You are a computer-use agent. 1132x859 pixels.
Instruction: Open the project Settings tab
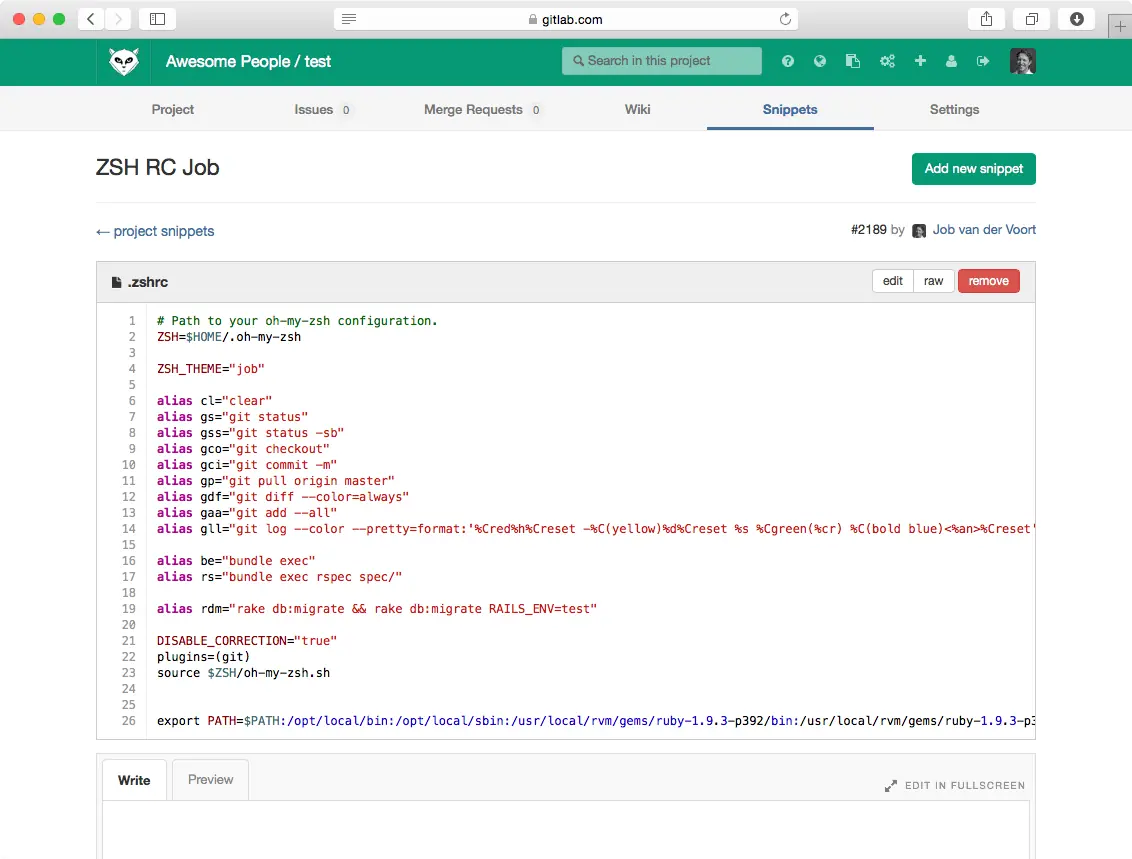(x=954, y=110)
